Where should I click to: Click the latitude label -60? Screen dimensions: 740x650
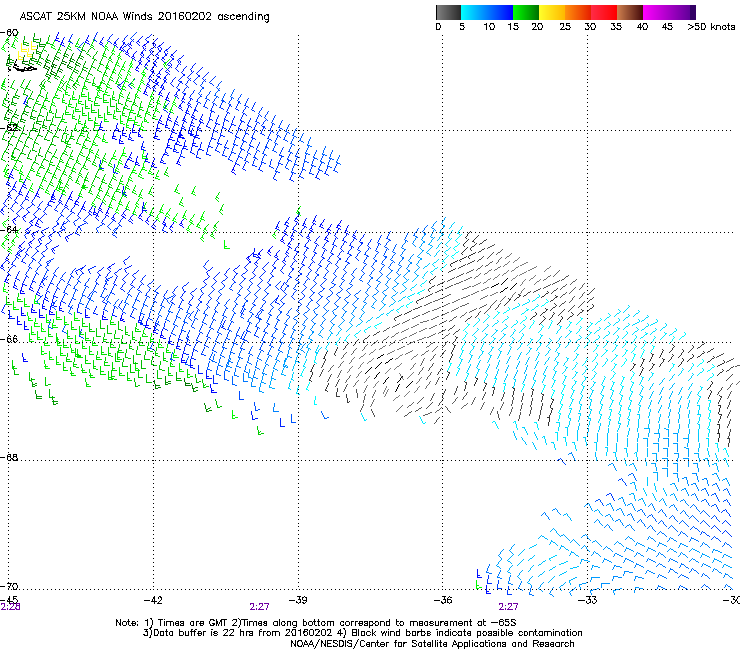click(x=10, y=33)
